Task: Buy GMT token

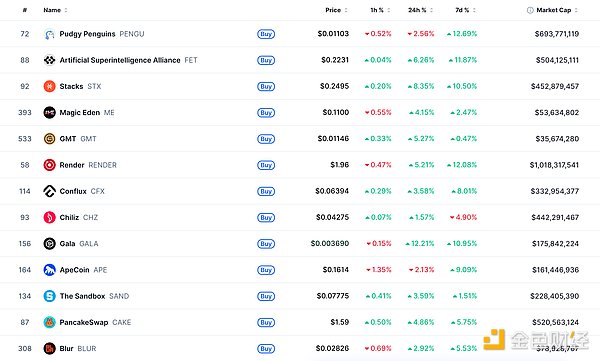Action: [x=266, y=139]
